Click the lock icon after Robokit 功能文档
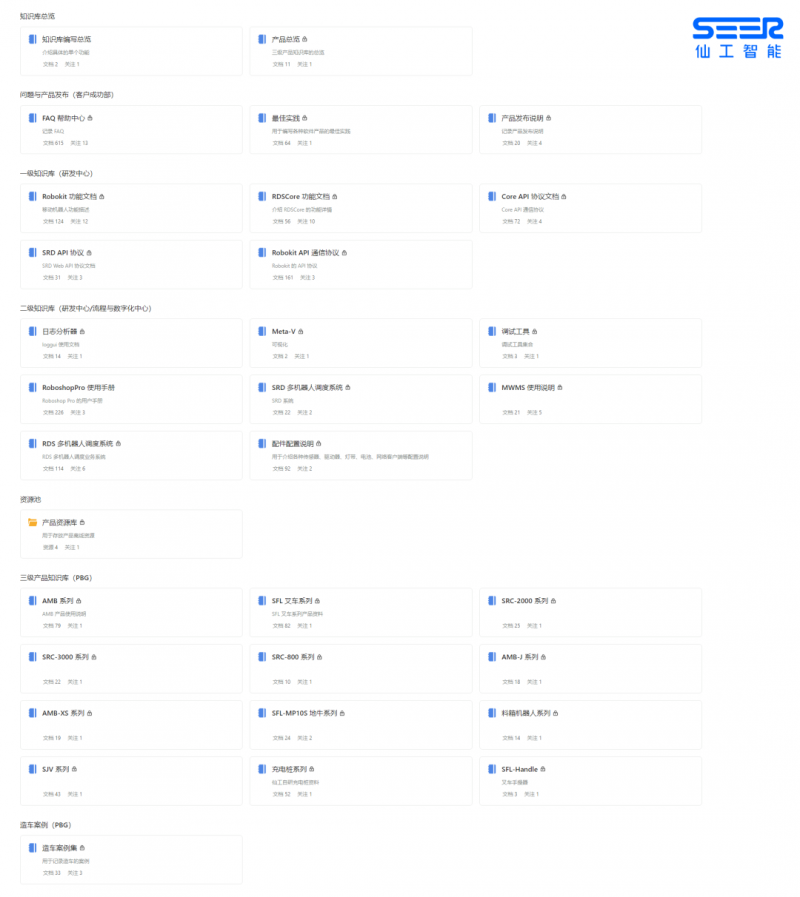 click(102, 197)
